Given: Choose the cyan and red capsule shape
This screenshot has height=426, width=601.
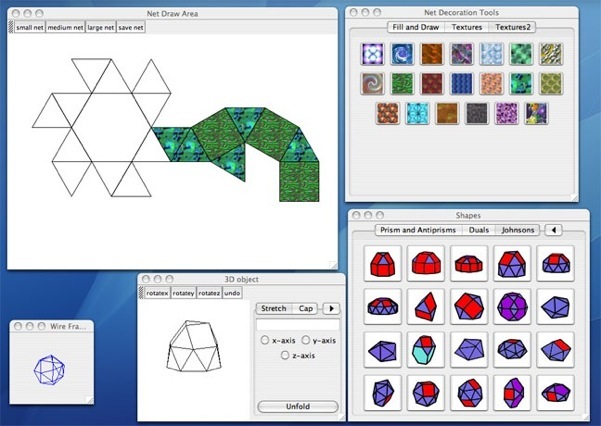Looking at the screenshot, I should tap(425, 350).
